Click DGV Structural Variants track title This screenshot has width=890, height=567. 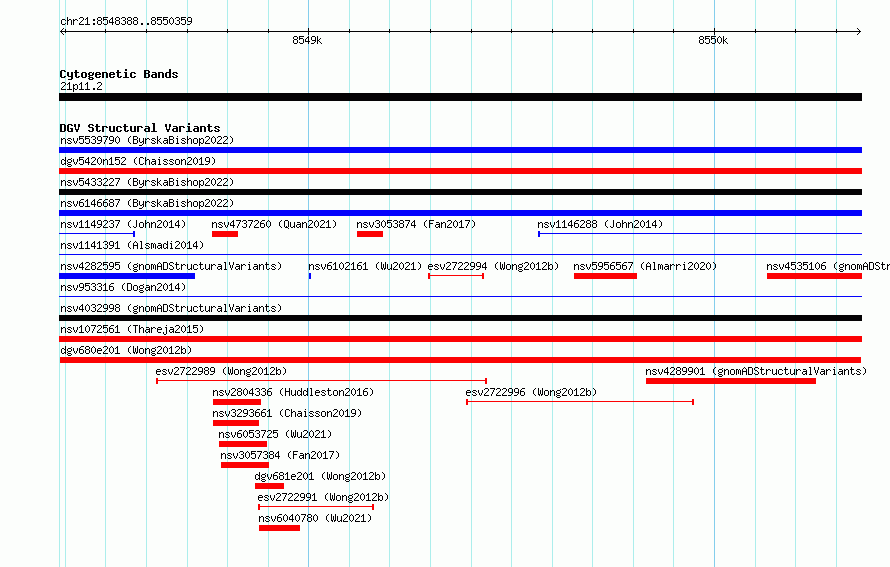[x=140, y=128]
